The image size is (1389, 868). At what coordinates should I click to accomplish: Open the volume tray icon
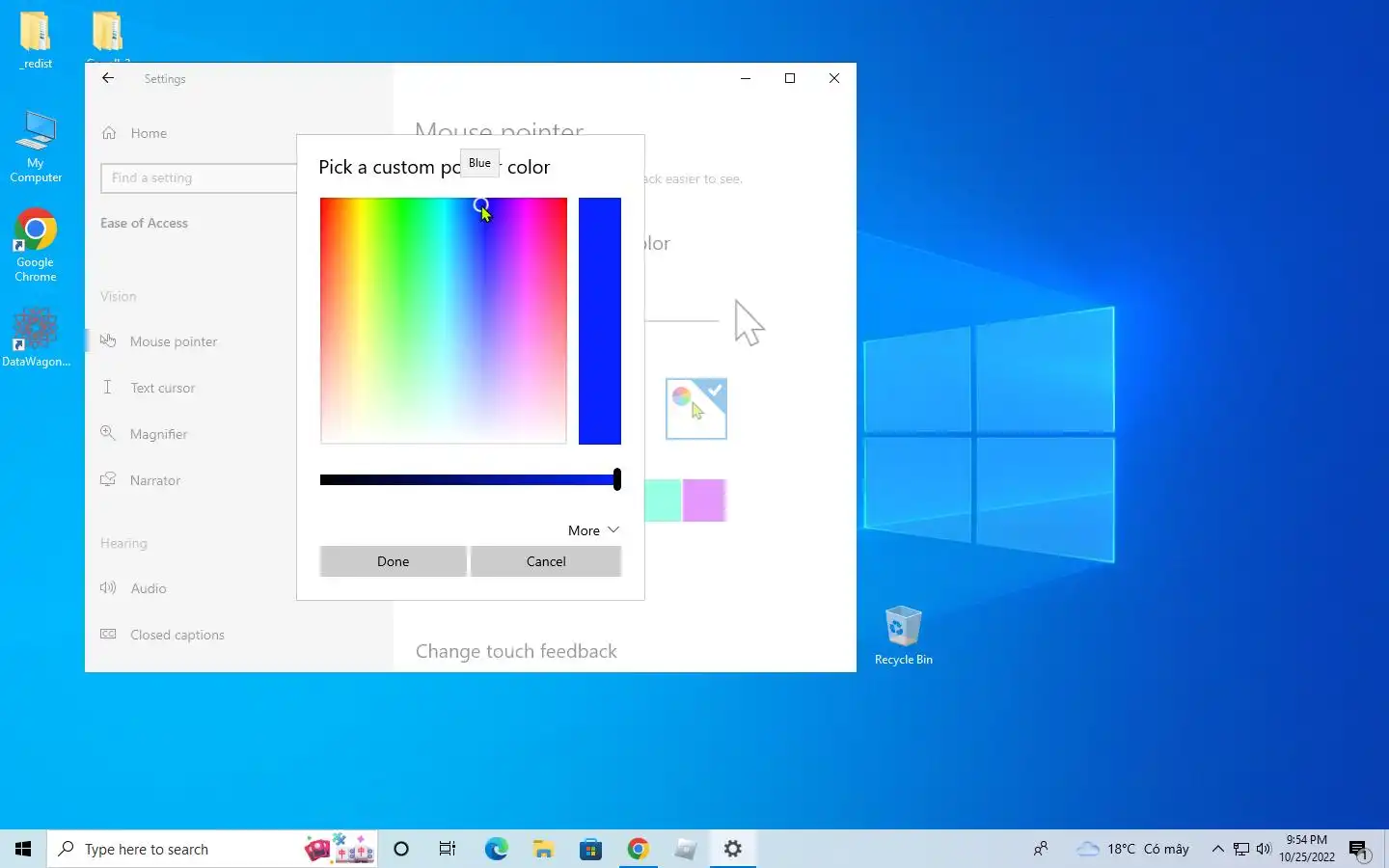[1264, 849]
